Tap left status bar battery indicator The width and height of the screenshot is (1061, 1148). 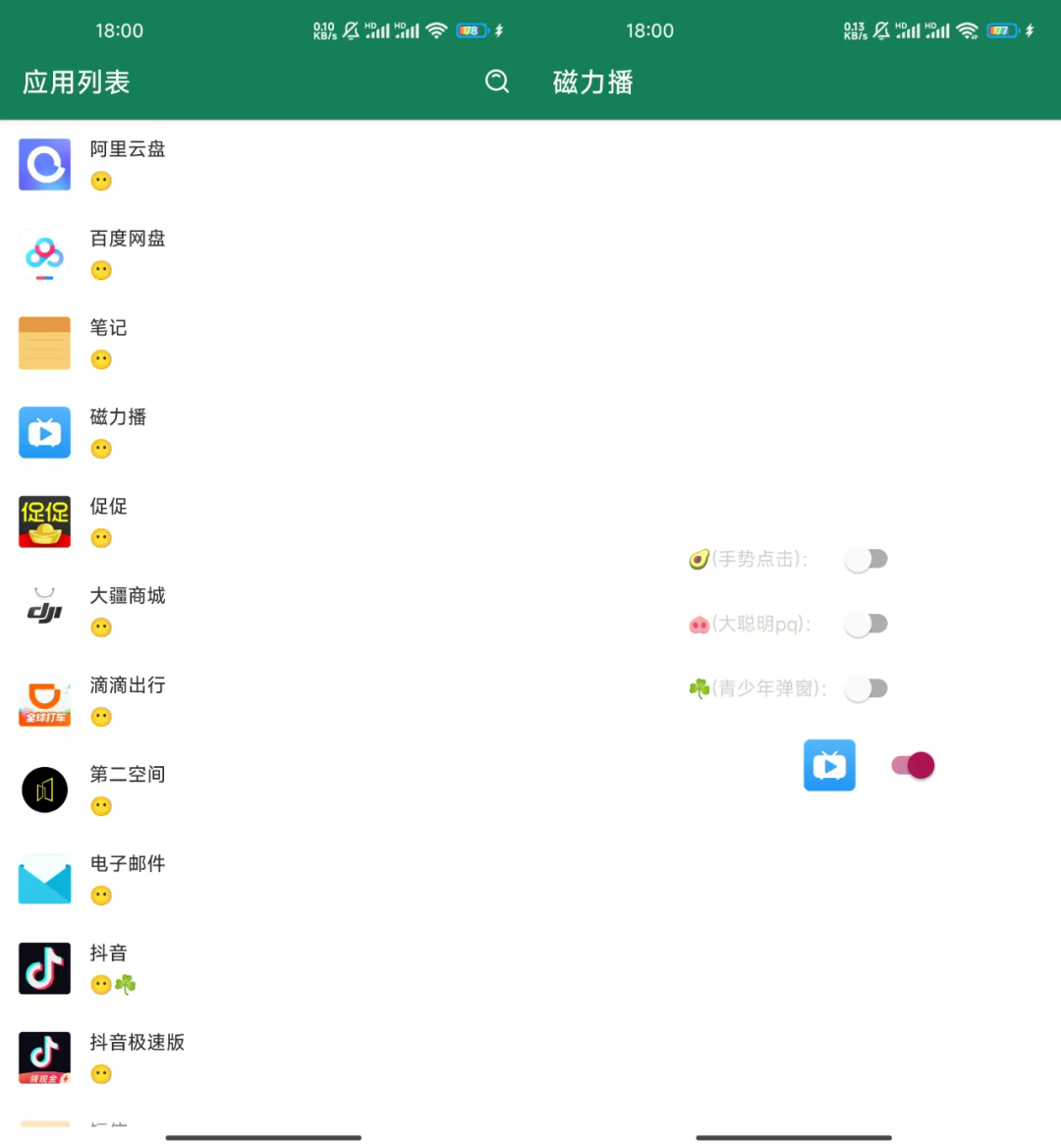473,30
